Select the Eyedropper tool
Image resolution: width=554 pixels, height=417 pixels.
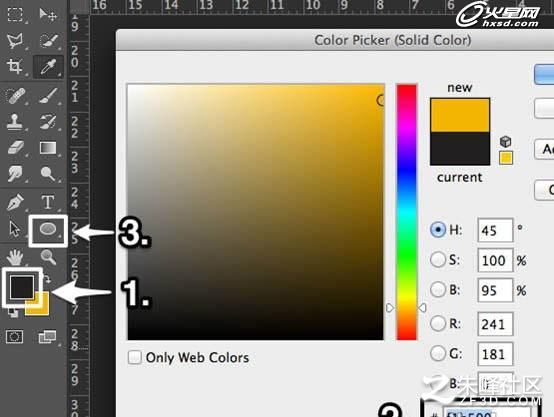48,66
